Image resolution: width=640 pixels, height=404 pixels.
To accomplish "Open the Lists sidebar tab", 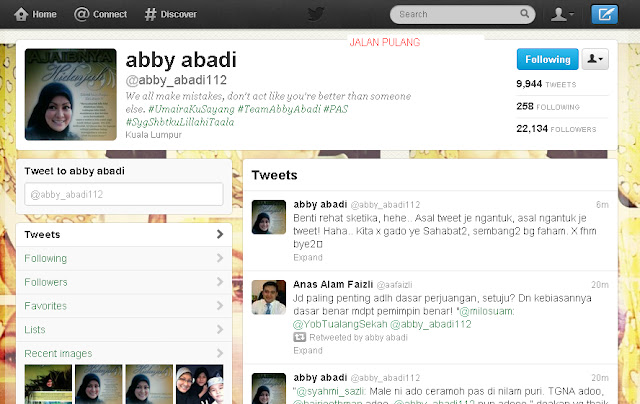I will pos(124,329).
